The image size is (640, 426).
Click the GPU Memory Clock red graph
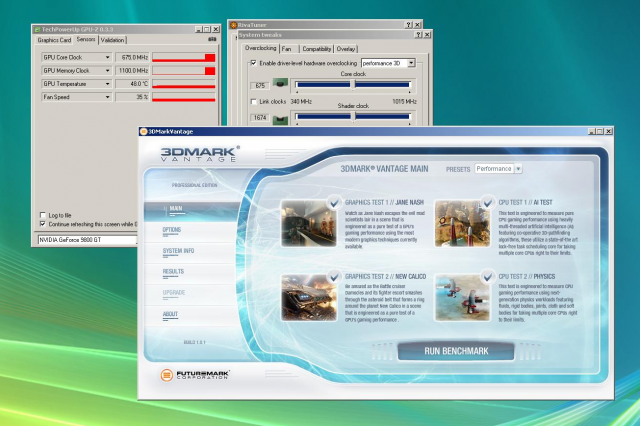pyautogui.click(x=184, y=71)
